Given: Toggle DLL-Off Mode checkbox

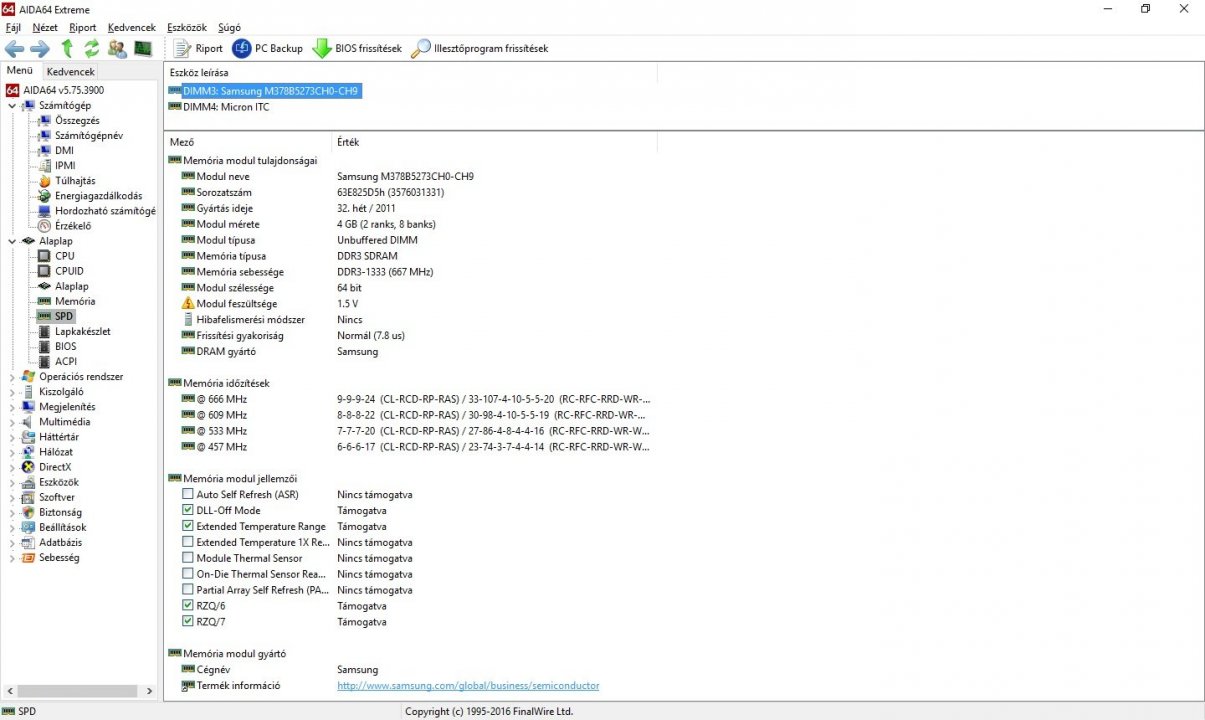Looking at the screenshot, I should point(188,510).
